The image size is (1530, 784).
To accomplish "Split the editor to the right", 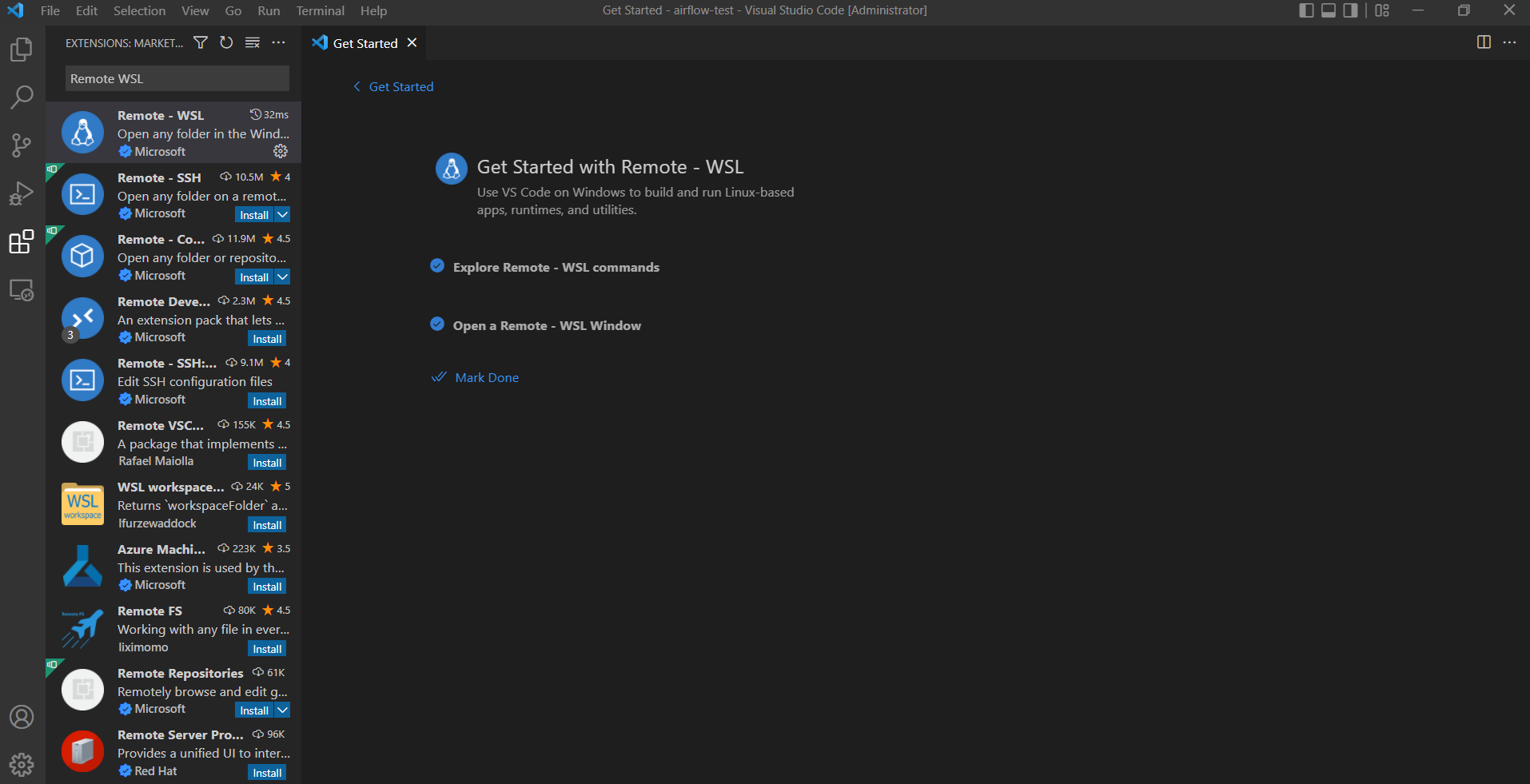I will (x=1484, y=42).
